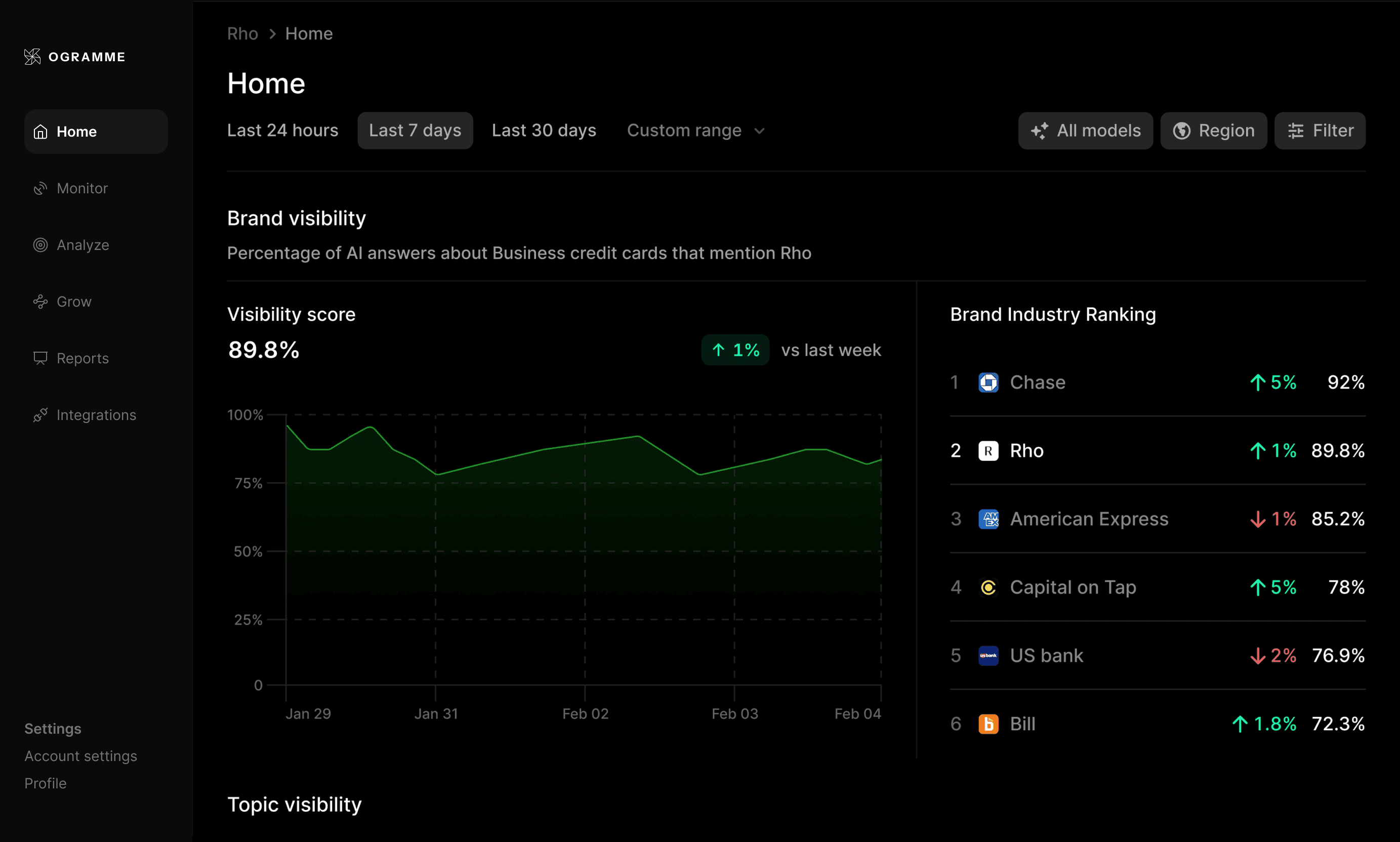Click the 92% score for Chase
This screenshot has height=842, width=1400.
coord(1345,383)
